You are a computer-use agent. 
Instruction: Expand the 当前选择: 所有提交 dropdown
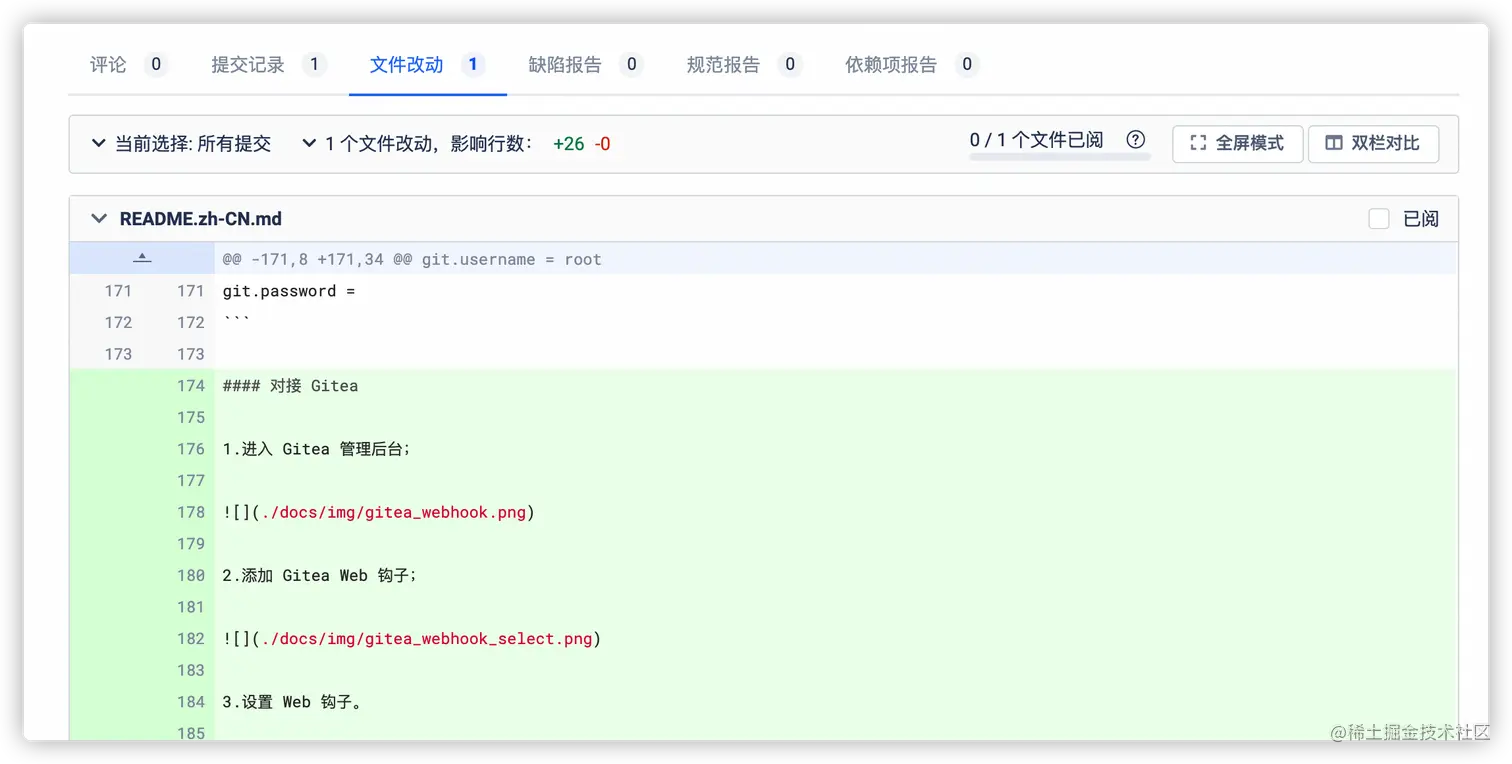[181, 144]
